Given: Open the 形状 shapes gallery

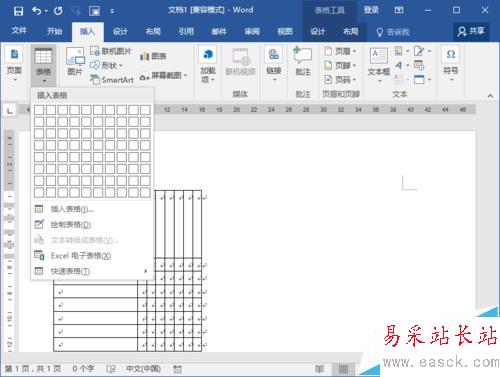Looking at the screenshot, I should coord(107,65).
